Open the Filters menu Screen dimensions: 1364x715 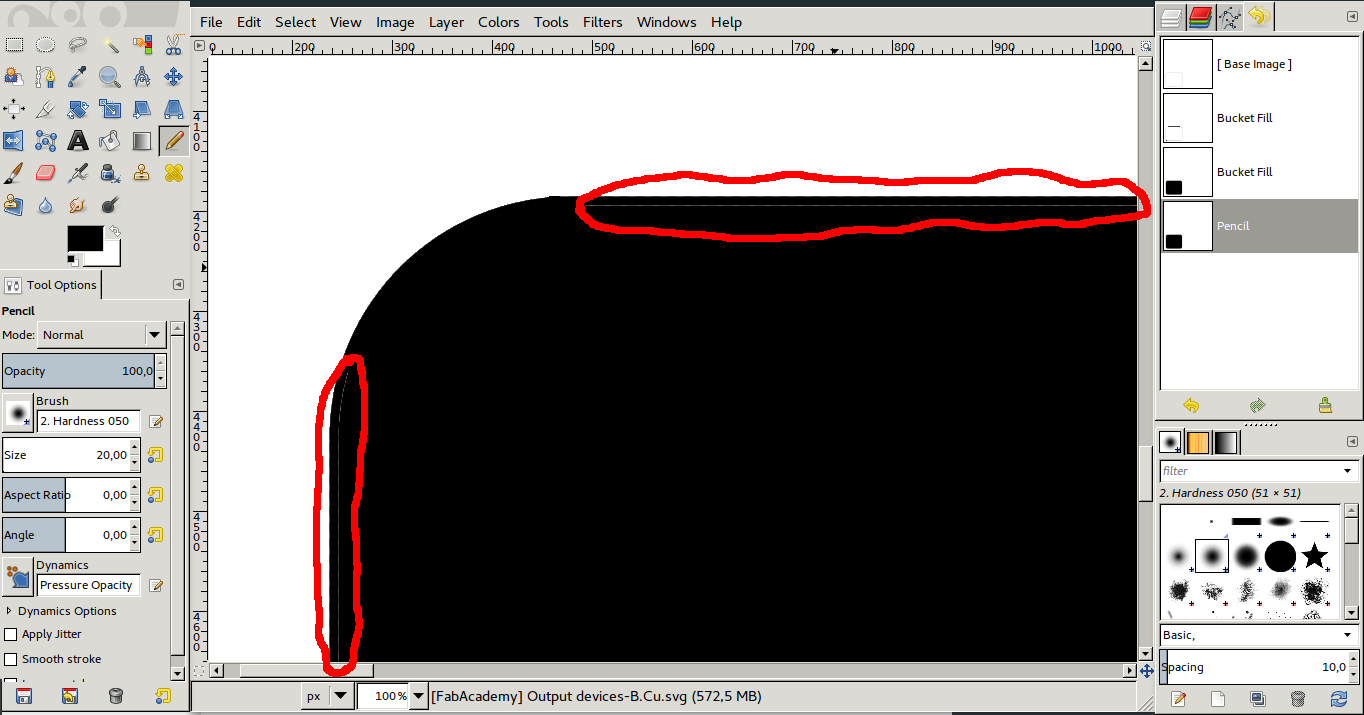pos(602,22)
